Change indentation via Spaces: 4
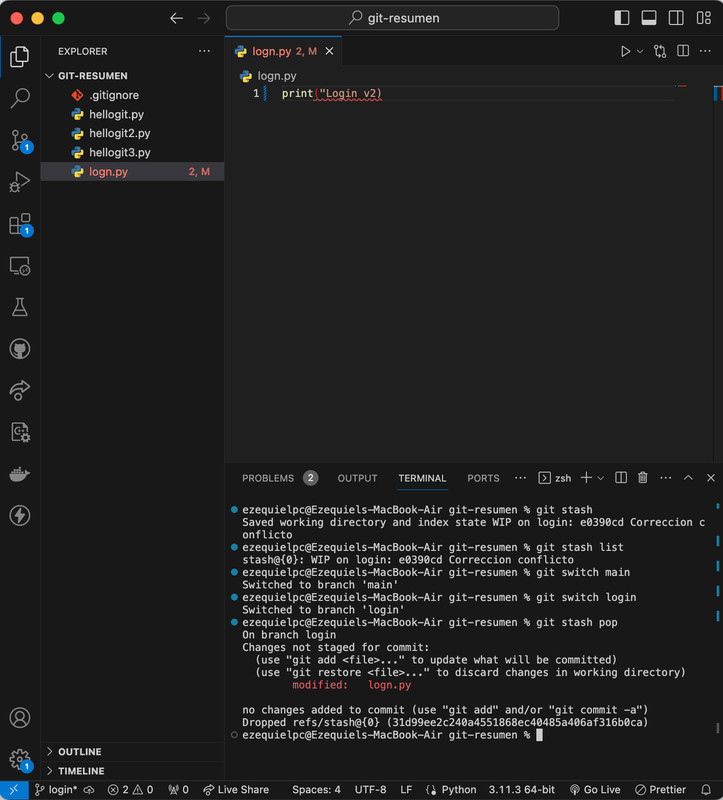 316,790
